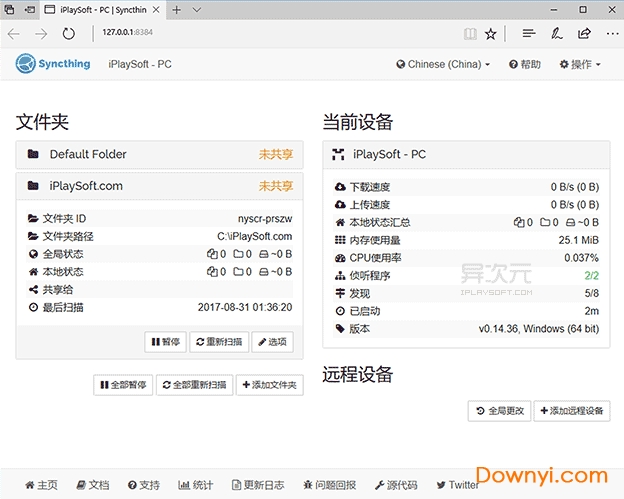Image resolution: width=624 pixels, height=499 pixels.
Task: Collapse the iPlaySoft - PC device panel
Action: click(466, 155)
